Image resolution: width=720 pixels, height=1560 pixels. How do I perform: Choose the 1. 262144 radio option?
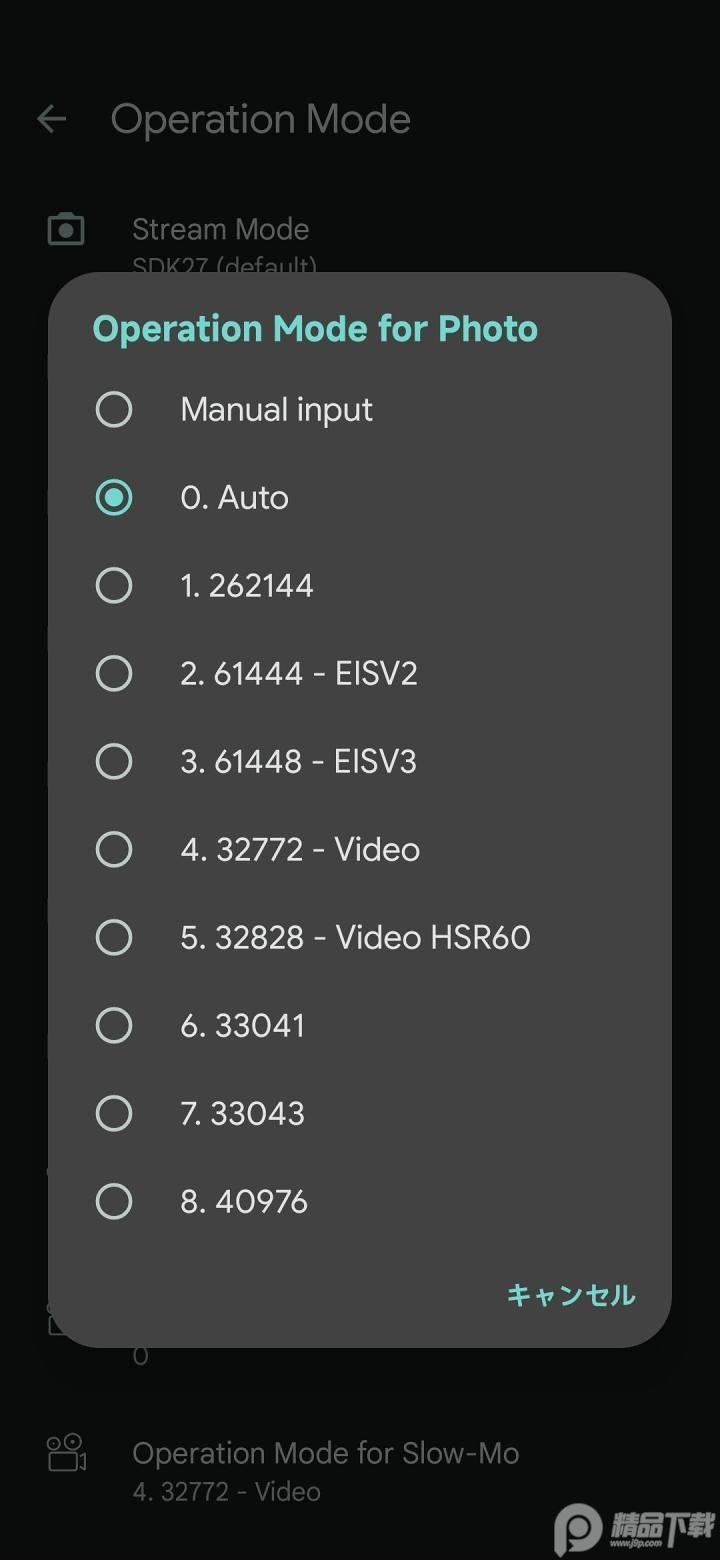[x=113, y=585]
